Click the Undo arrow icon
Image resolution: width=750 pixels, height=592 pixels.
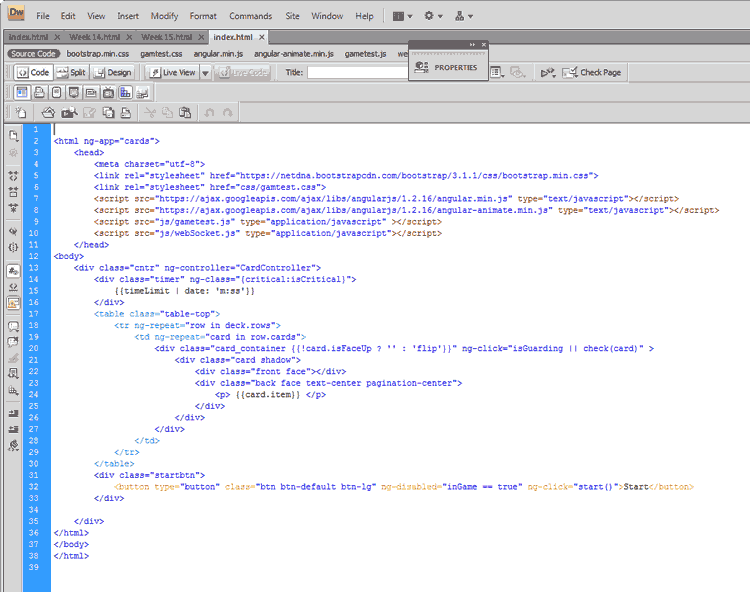tap(209, 112)
